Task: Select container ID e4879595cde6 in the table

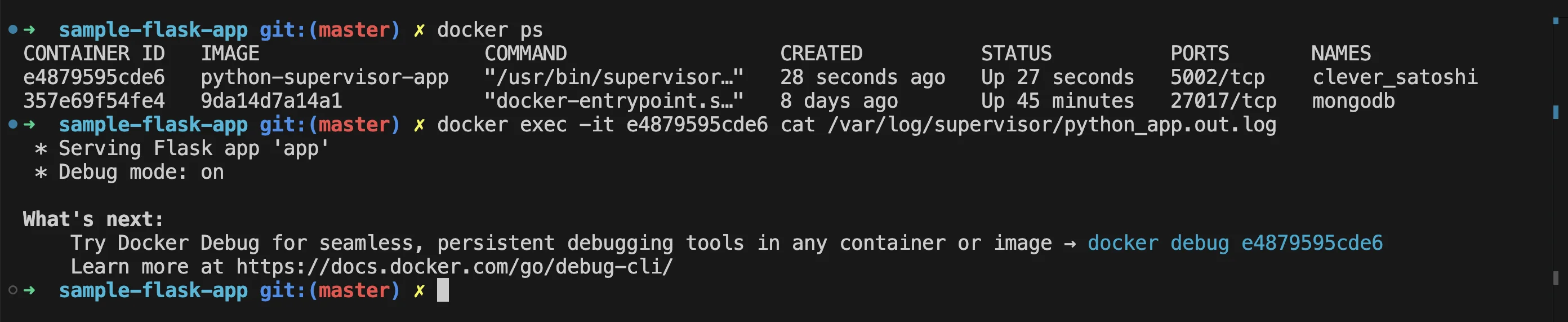Action: point(93,77)
